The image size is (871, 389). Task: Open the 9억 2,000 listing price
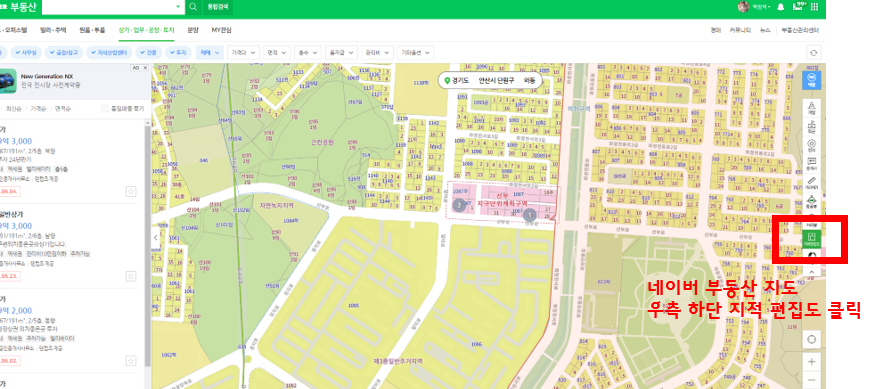pos(16,311)
